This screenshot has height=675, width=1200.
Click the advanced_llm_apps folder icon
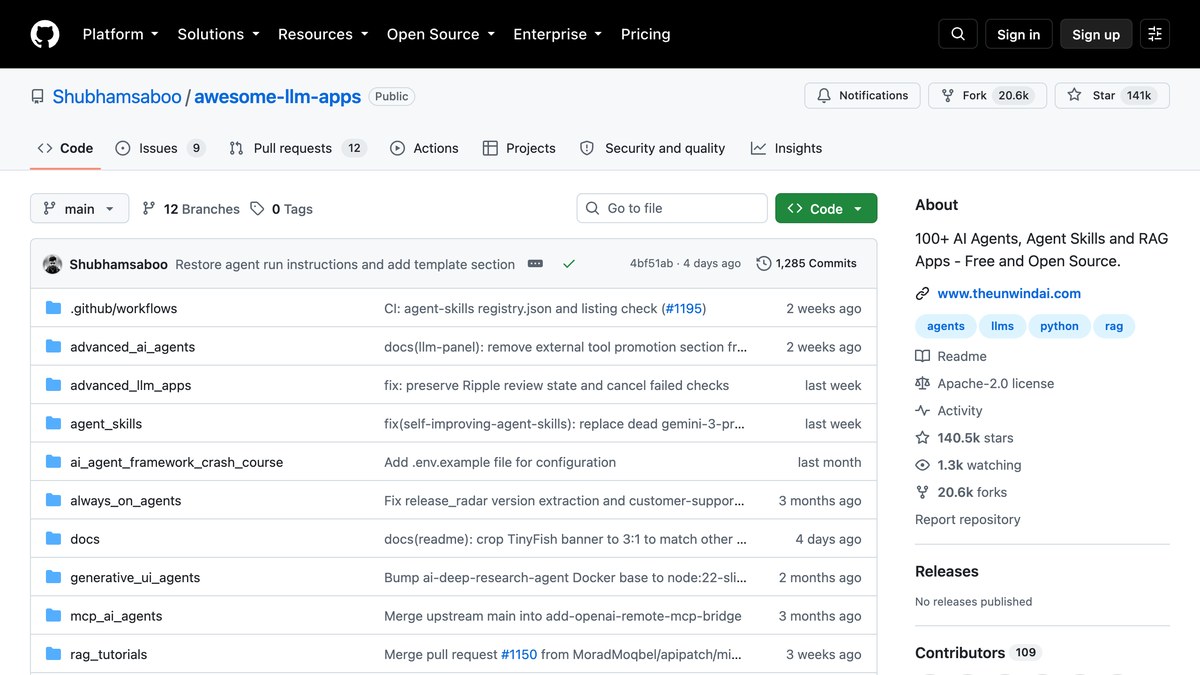(54, 385)
